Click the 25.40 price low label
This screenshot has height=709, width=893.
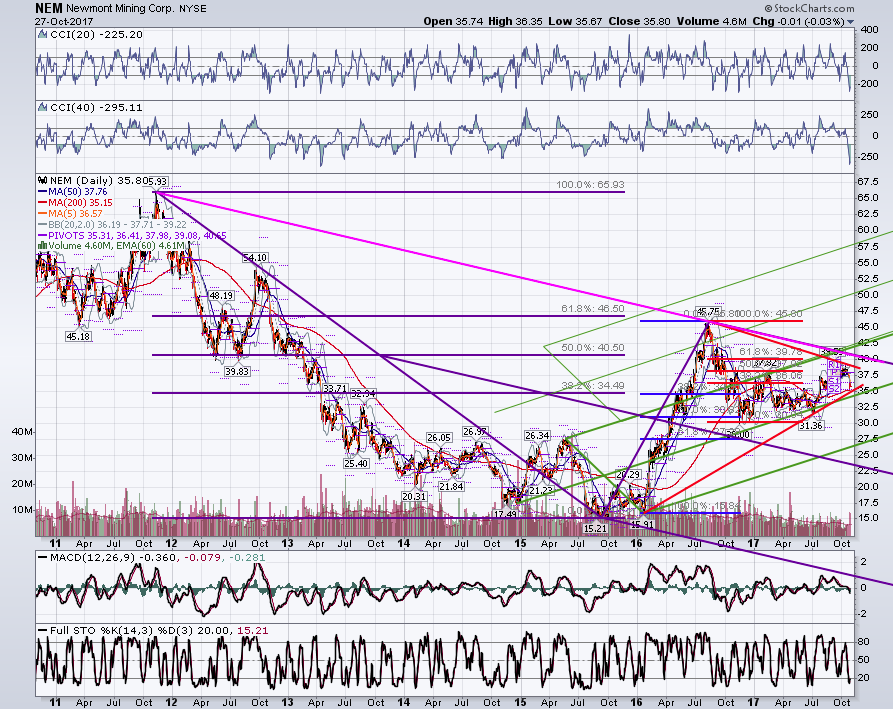click(x=355, y=464)
